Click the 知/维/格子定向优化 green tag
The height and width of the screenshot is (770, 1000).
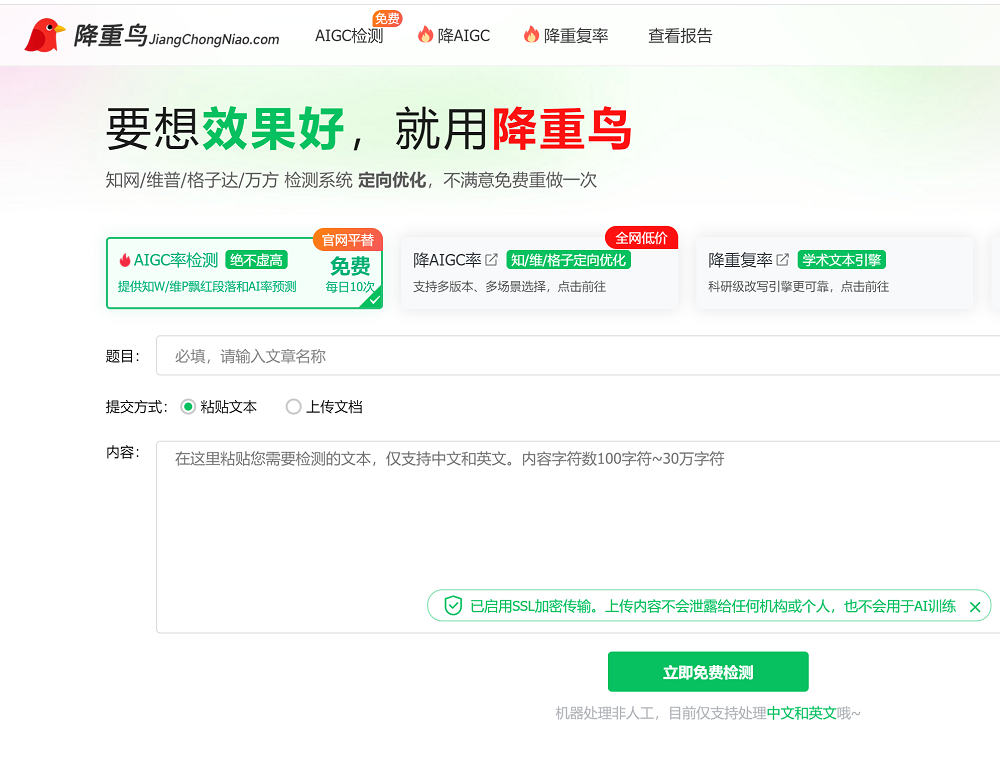point(569,260)
